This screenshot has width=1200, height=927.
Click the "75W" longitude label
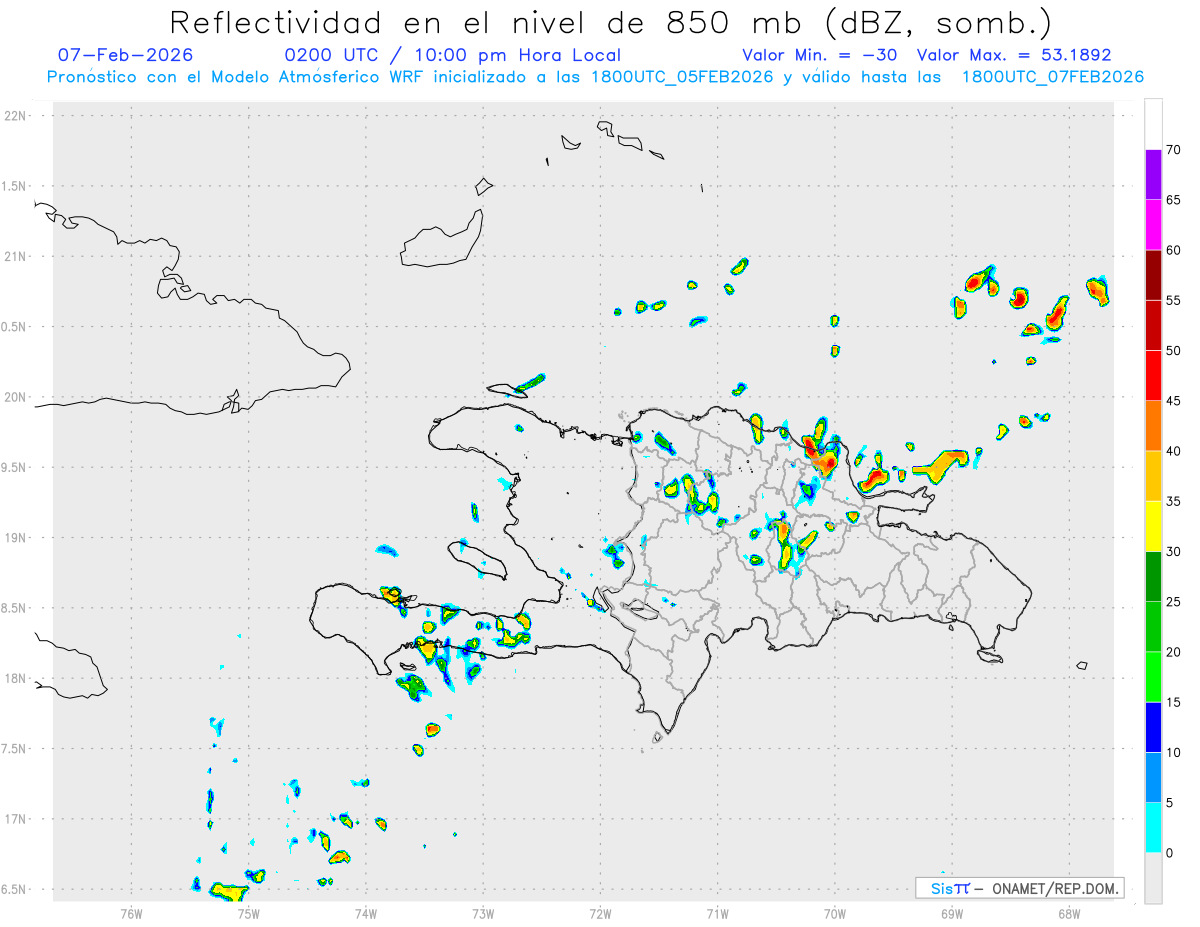tap(248, 912)
